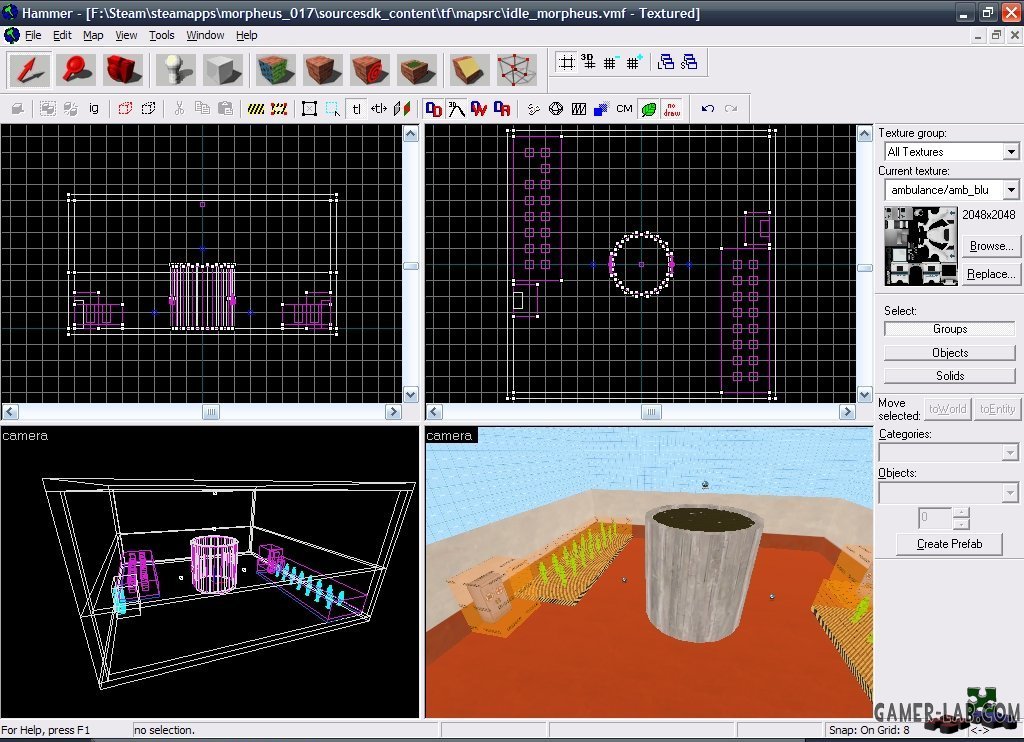Click the top-right viewport vertical scrollbar thumb
The height and width of the screenshot is (742, 1024).
[864, 268]
